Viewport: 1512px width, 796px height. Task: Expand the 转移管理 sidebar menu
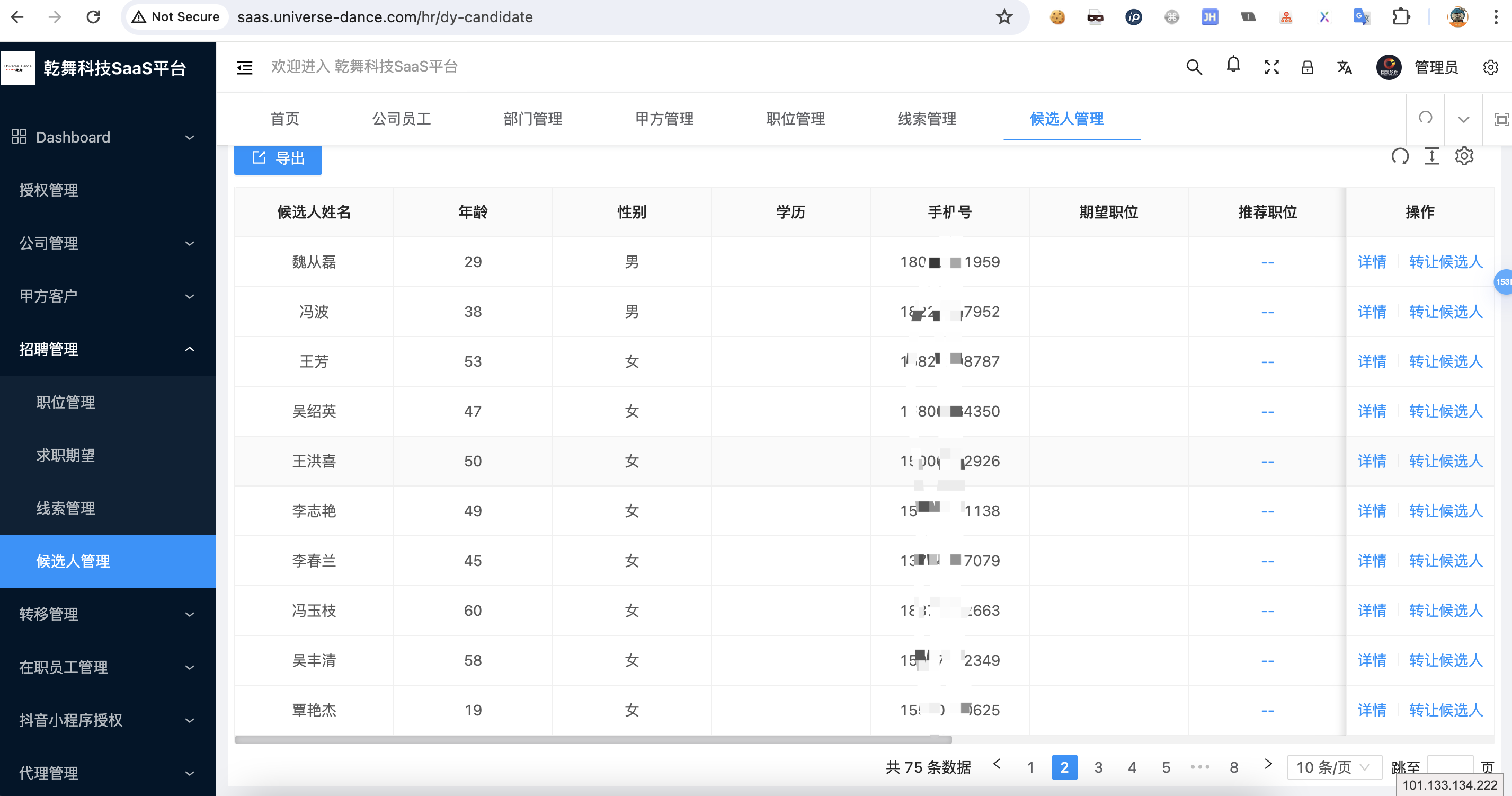(108, 614)
